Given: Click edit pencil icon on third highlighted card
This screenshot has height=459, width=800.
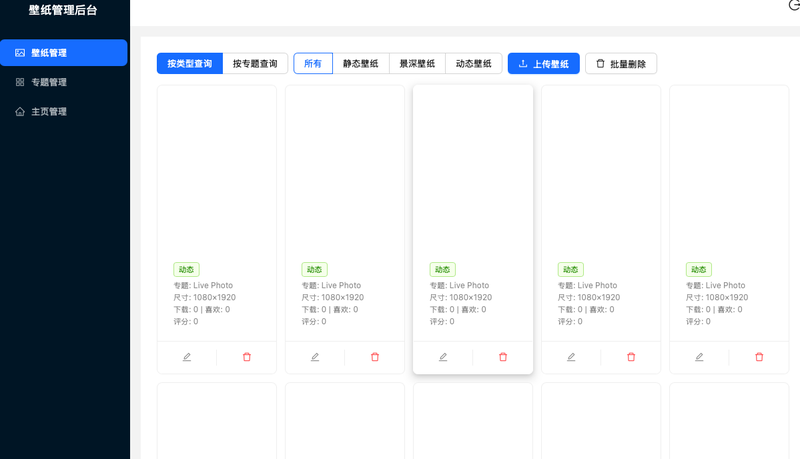Looking at the screenshot, I should (x=443, y=357).
